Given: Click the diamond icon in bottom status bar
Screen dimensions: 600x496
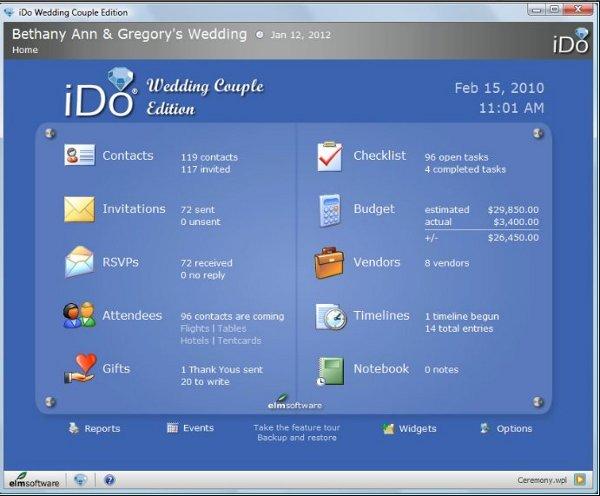Looking at the screenshot, I should [81, 480].
